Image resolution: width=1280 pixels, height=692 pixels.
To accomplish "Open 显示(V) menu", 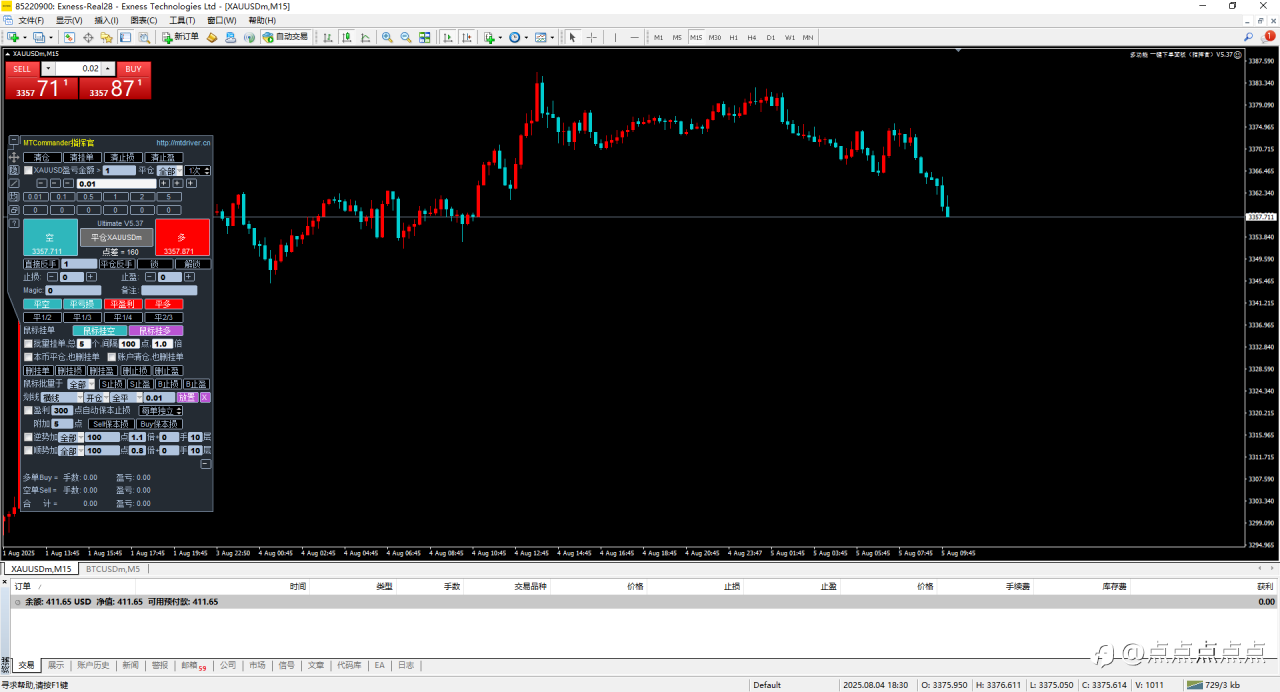I will pos(69,20).
